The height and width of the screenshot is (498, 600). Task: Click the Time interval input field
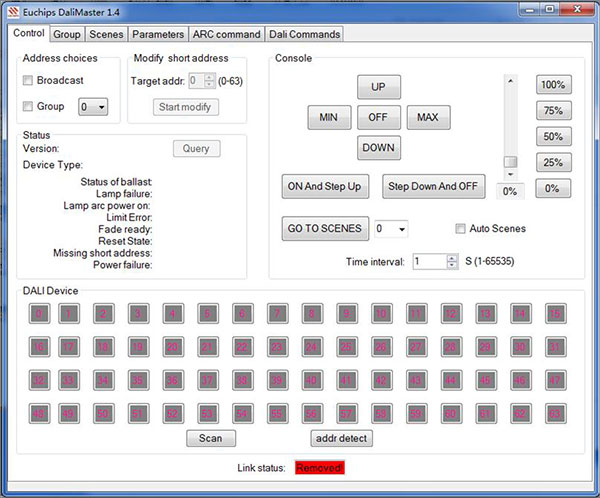pos(423,261)
